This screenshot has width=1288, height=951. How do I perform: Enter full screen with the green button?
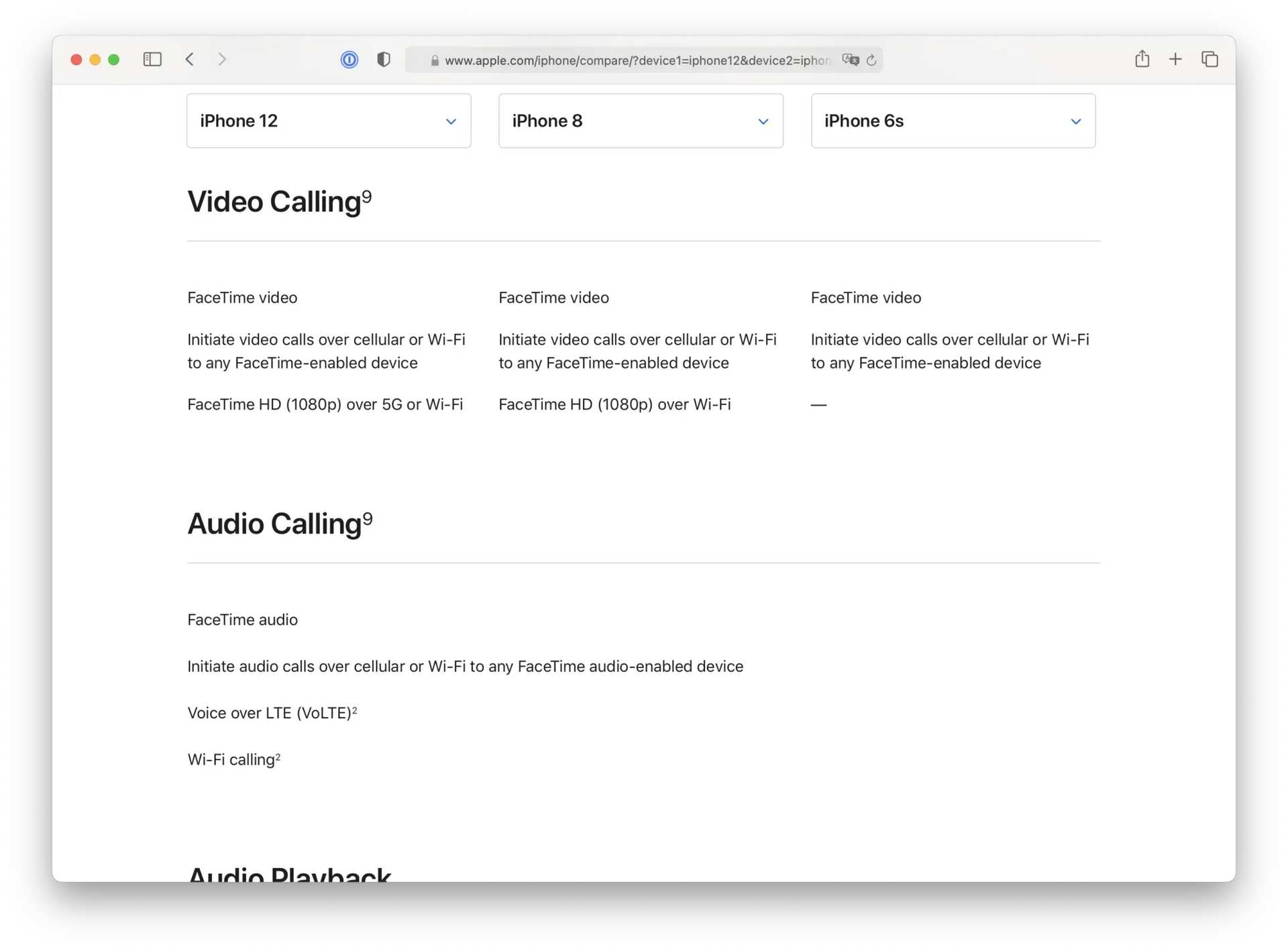[x=114, y=60]
